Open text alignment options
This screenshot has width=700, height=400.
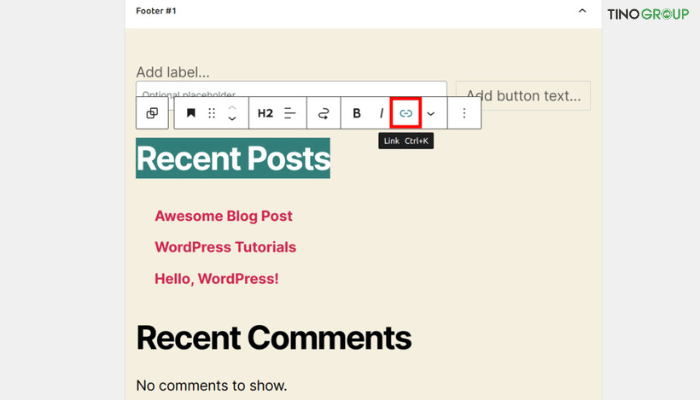(290, 113)
